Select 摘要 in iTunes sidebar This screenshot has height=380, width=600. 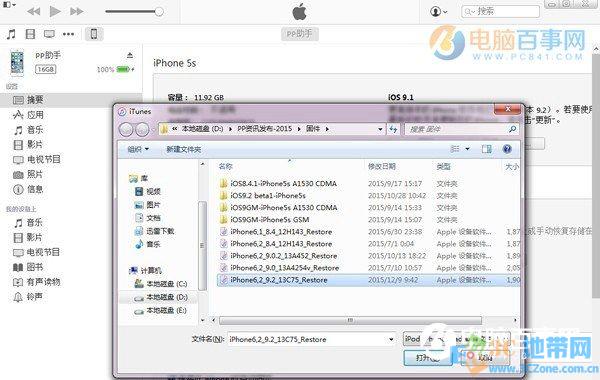click(x=71, y=100)
